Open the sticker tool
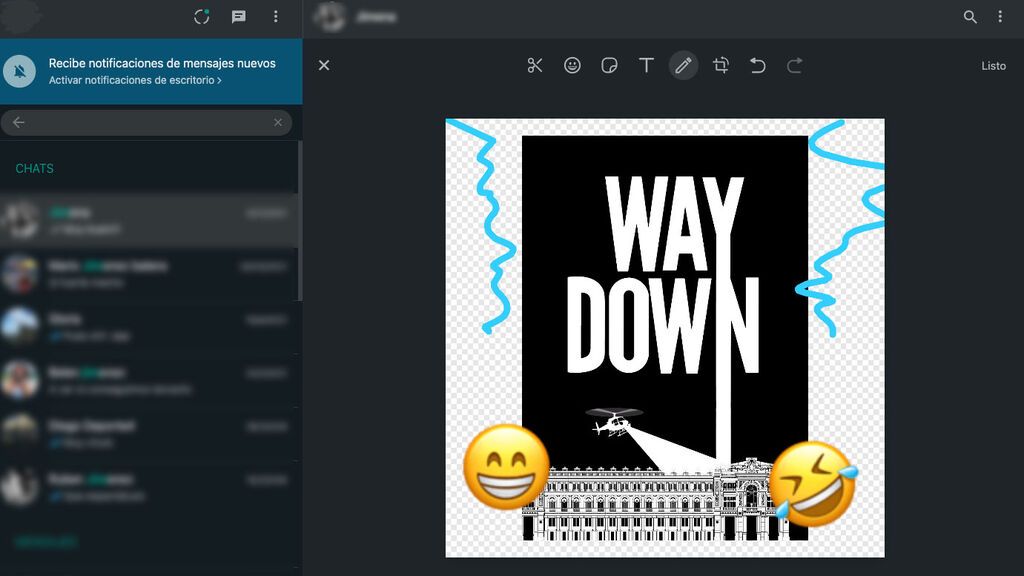This screenshot has width=1024, height=576. tap(609, 65)
